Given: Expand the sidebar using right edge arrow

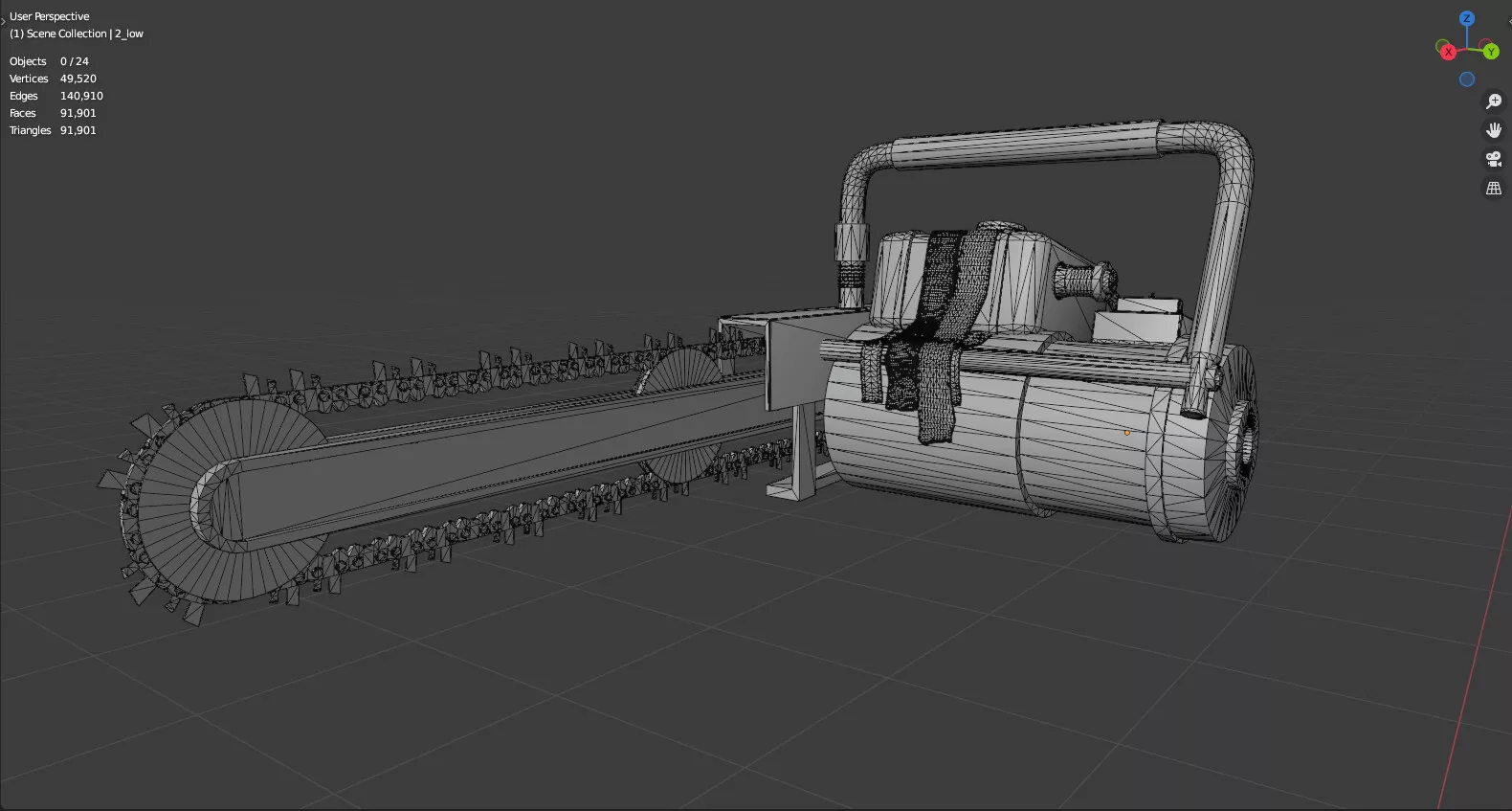Looking at the screenshot, I should 1508,20.
